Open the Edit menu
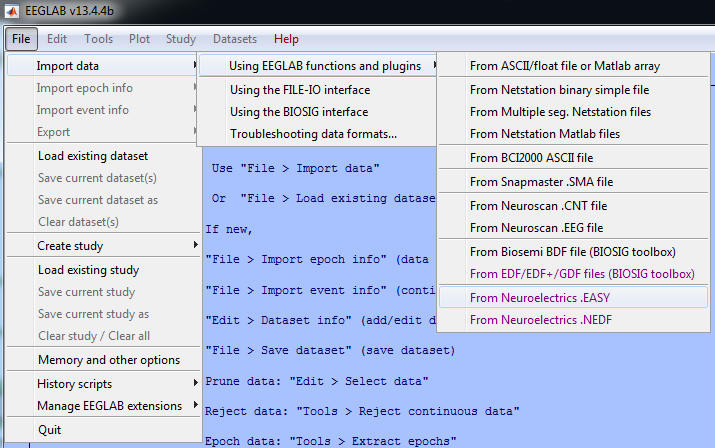The image size is (715, 448). [x=57, y=39]
